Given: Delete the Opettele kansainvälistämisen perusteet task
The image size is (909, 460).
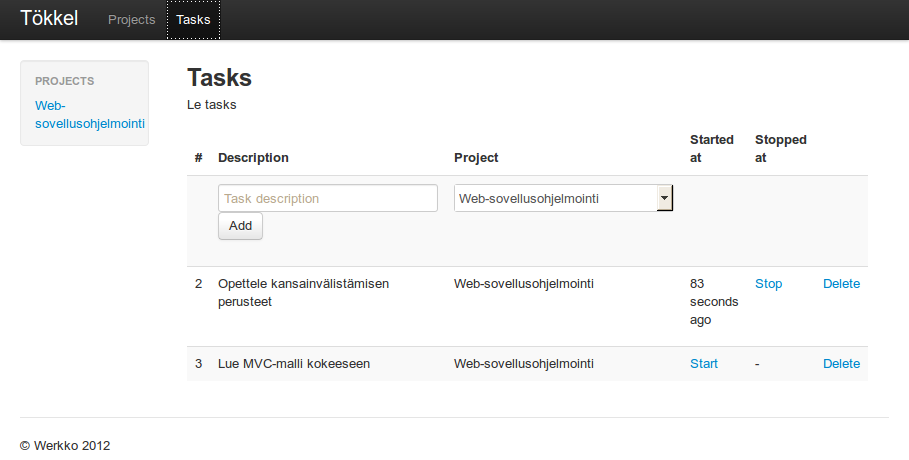Looking at the screenshot, I should pos(841,284).
